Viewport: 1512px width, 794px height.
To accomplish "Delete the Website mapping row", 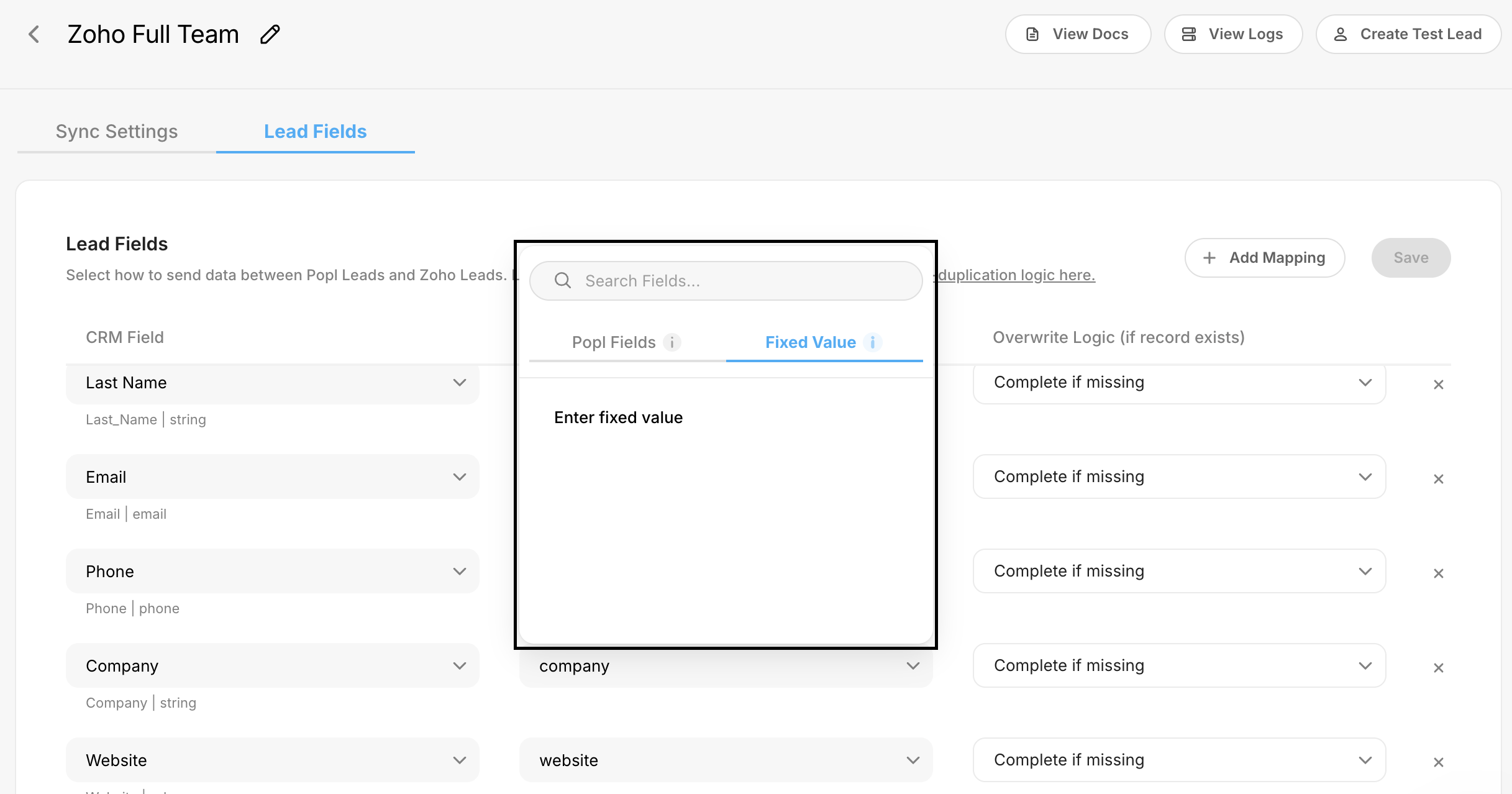I will click(x=1438, y=762).
